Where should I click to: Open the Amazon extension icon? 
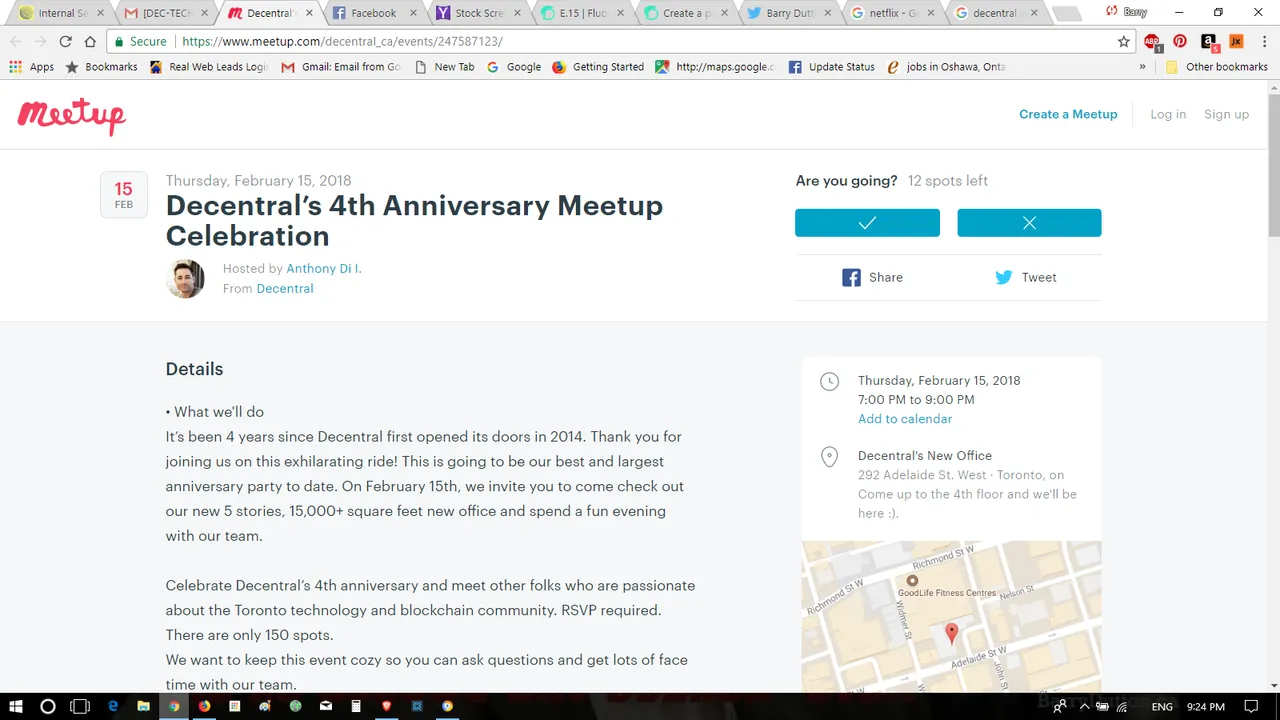click(1209, 42)
